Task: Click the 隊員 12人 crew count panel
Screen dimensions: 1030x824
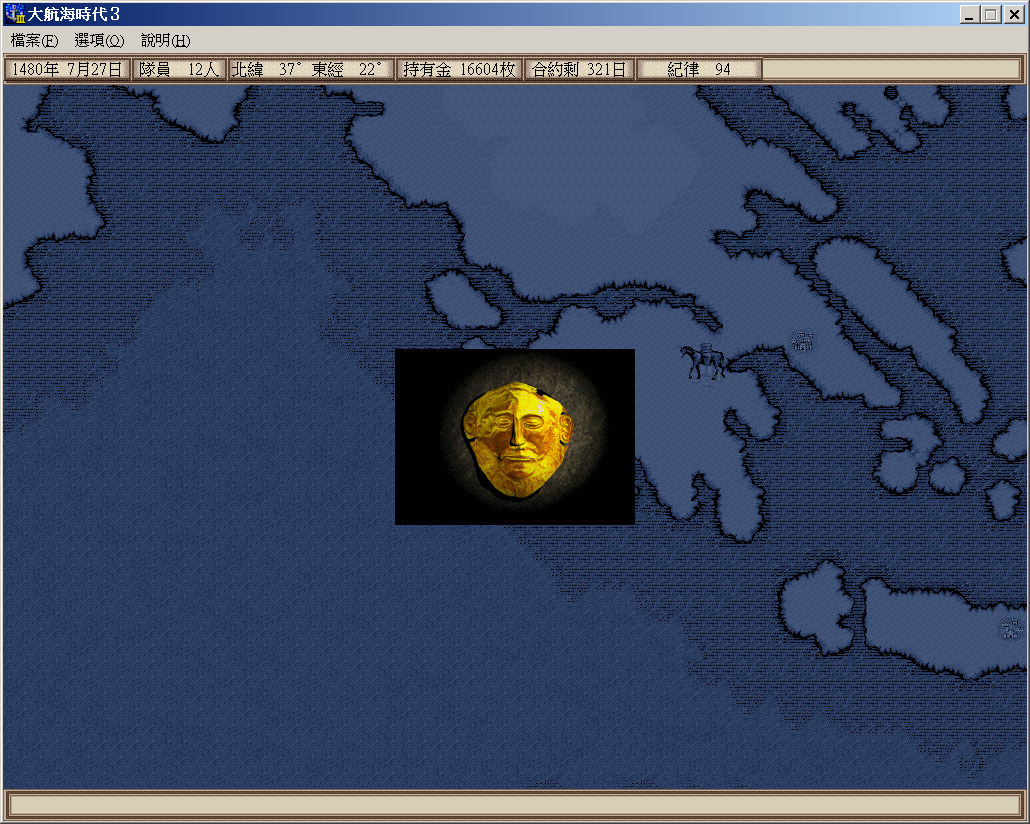Action: (179, 69)
